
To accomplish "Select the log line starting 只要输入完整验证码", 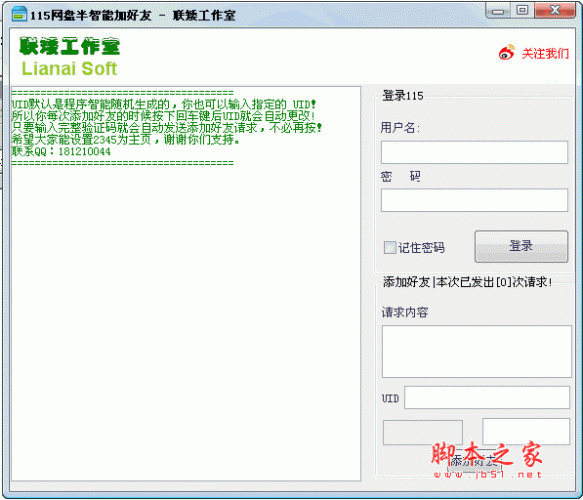I will pos(167,128).
